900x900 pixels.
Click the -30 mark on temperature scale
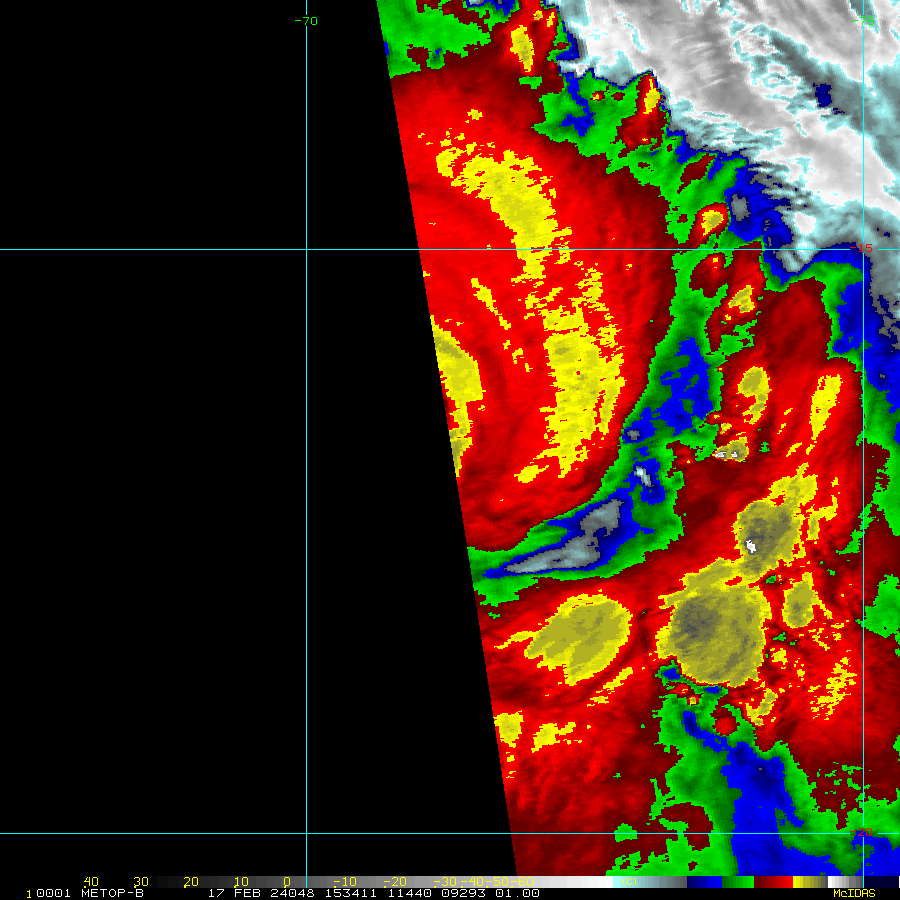click(x=445, y=882)
